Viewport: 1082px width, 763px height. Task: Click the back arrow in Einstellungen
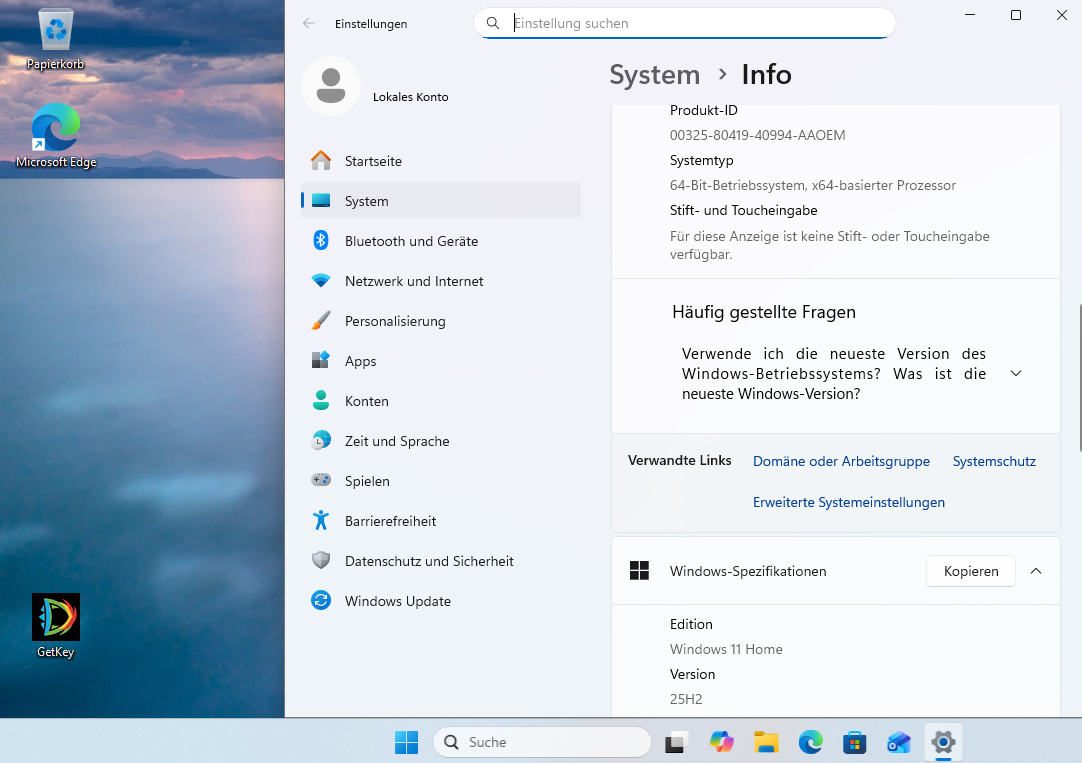click(x=309, y=23)
